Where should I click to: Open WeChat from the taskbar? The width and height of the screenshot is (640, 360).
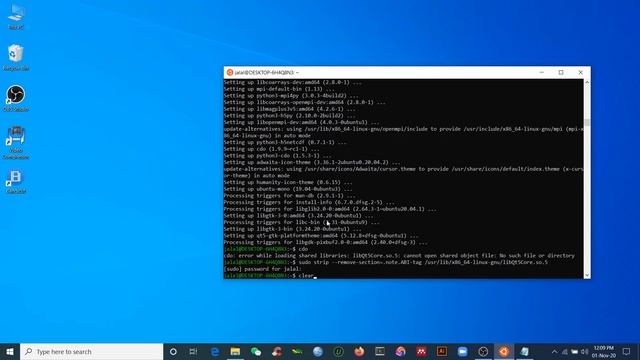pos(256,351)
